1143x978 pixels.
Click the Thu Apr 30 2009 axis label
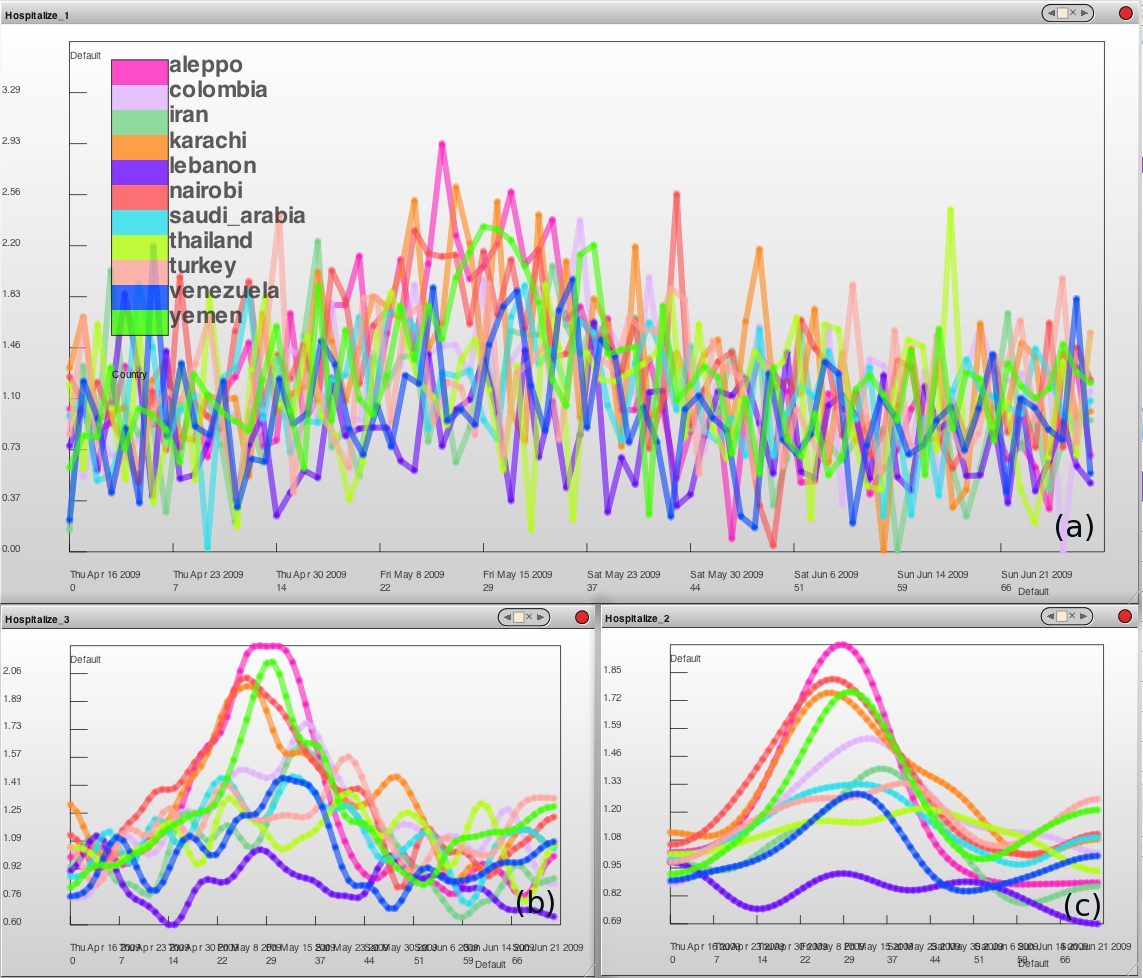310,575
